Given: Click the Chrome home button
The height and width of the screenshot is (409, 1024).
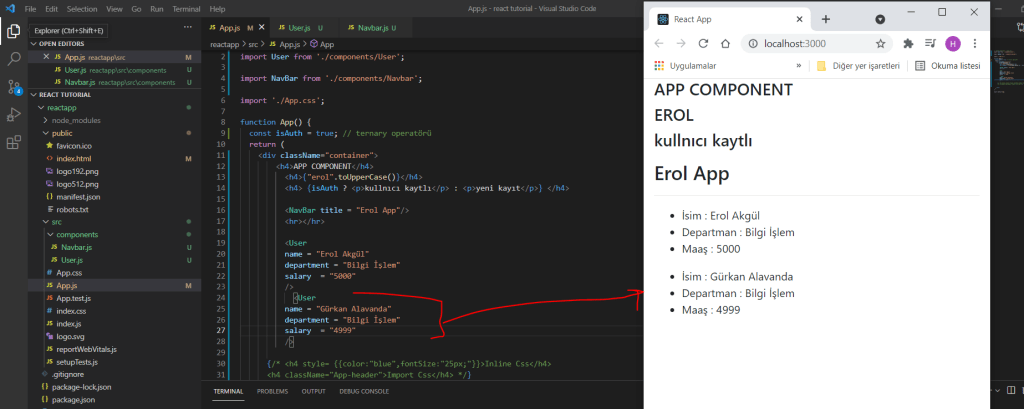Looking at the screenshot, I should [x=726, y=44].
